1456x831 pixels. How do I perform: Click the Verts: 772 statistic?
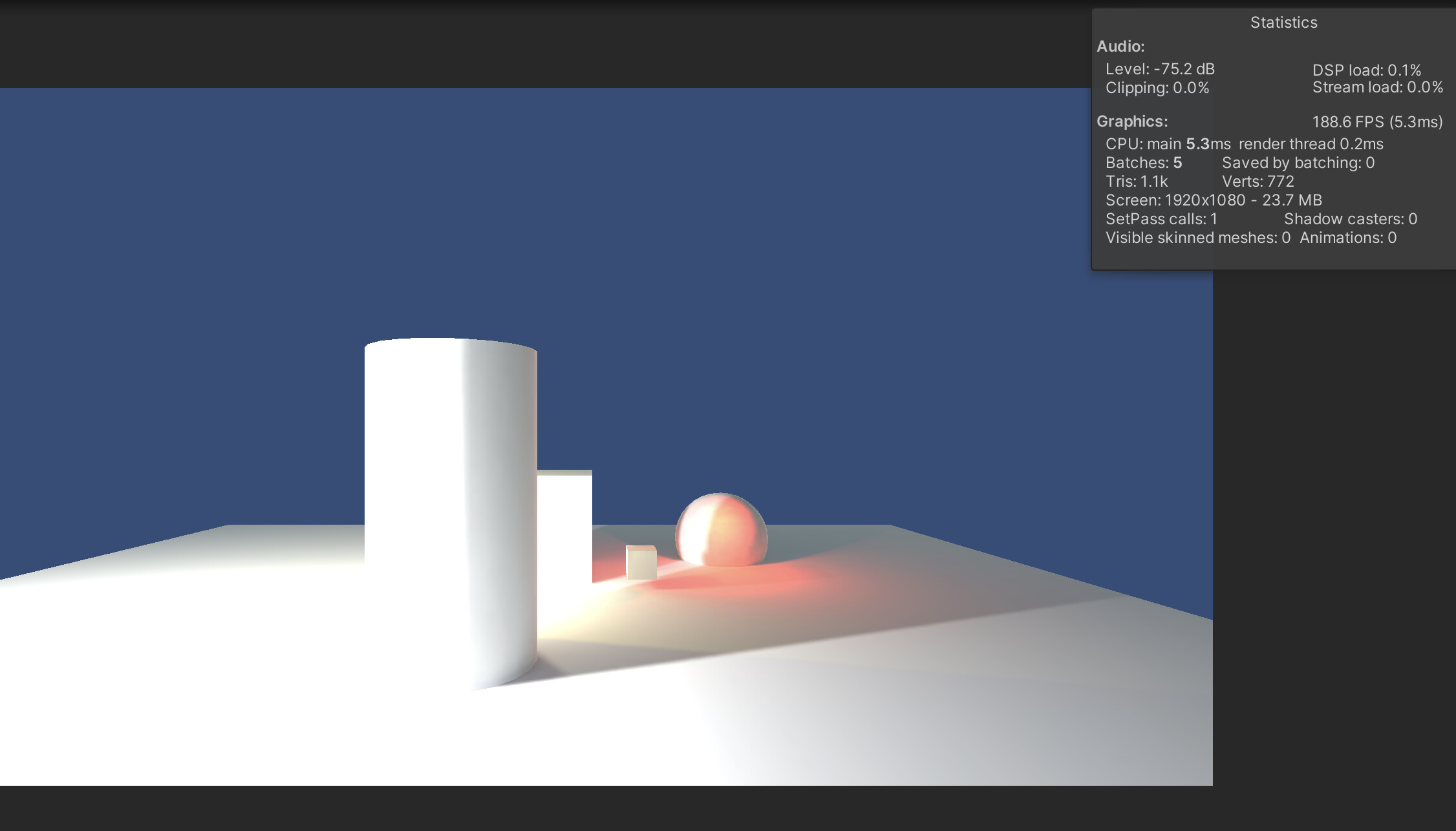coord(1258,182)
